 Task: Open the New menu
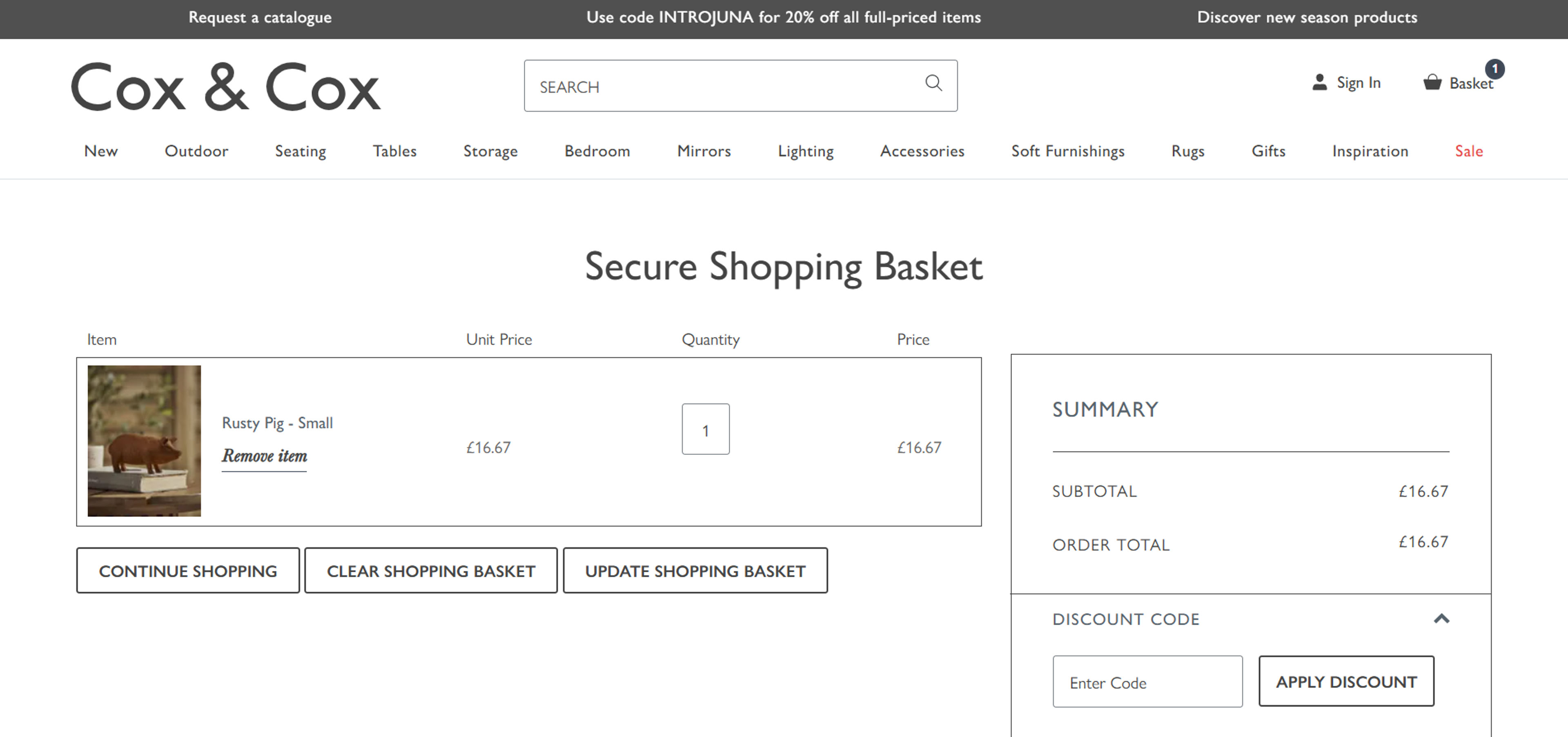(x=101, y=151)
